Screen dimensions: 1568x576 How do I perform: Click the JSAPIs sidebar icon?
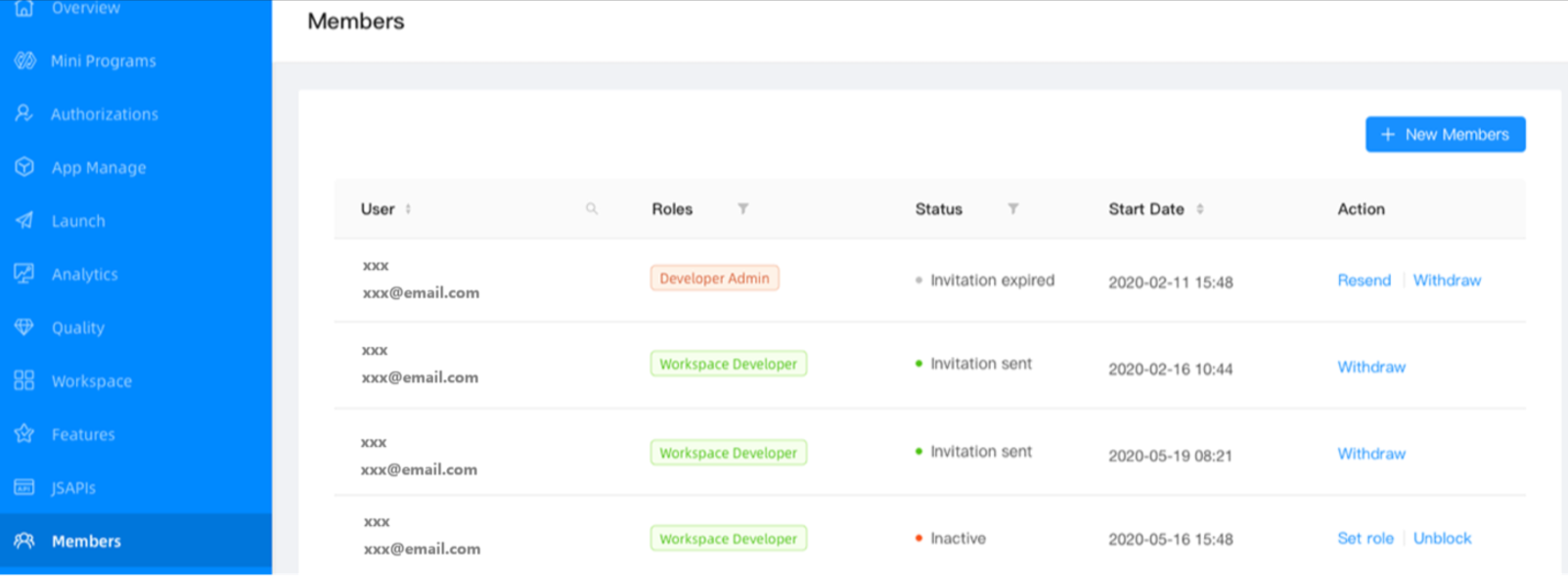coord(24,487)
